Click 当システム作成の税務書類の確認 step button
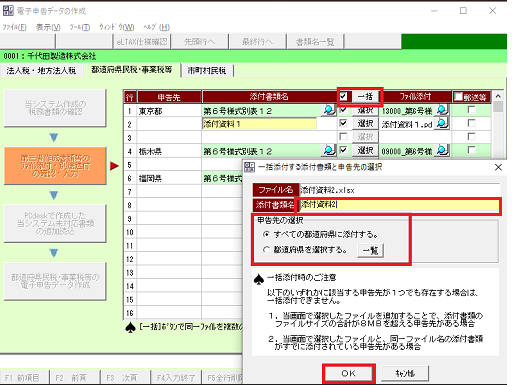 click(55, 108)
